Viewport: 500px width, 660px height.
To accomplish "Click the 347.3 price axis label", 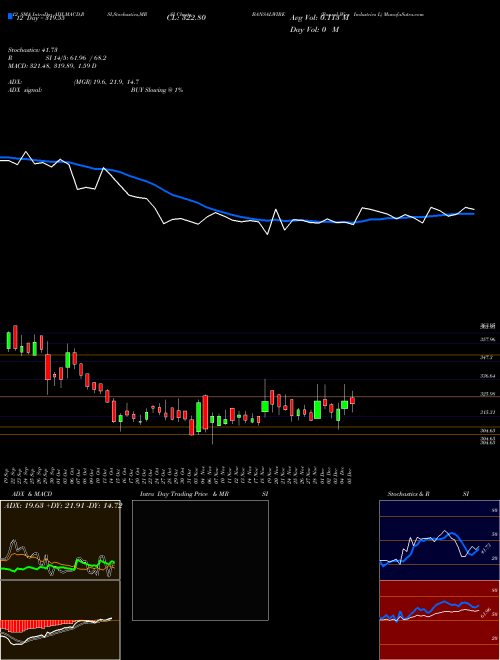I will coord(486,357).
